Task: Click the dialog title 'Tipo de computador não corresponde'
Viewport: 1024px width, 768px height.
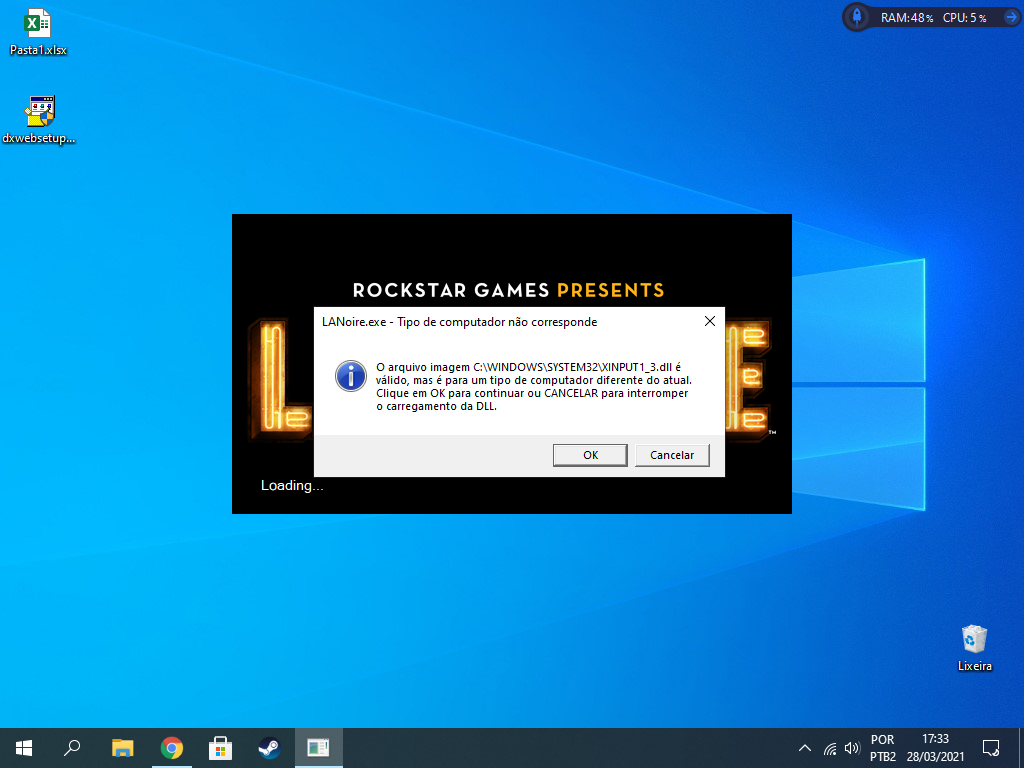Action: 497,322
